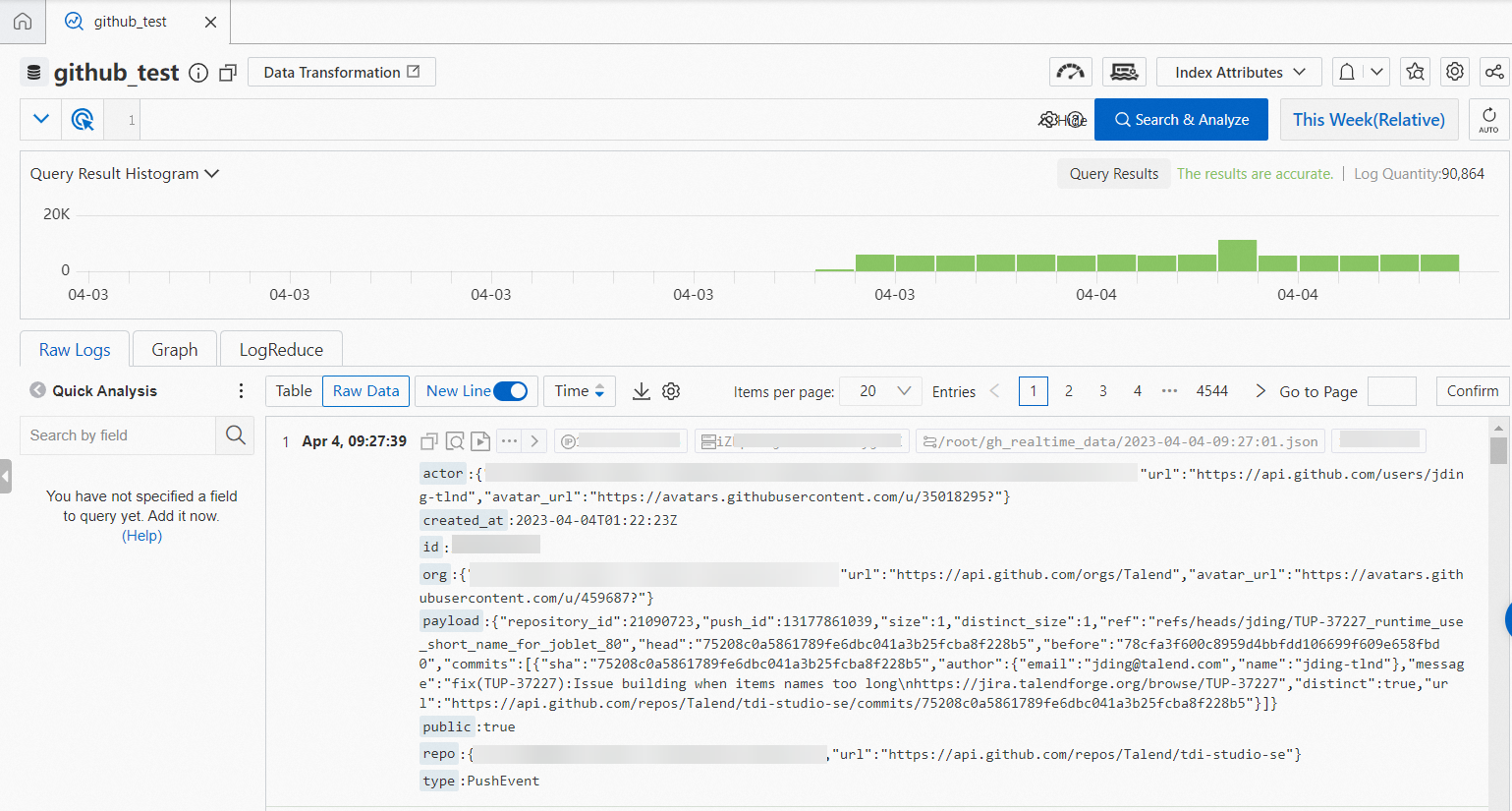Click the Query Results button
Viewport: 1512px width, 811px height.
[x=1114, y=174]
